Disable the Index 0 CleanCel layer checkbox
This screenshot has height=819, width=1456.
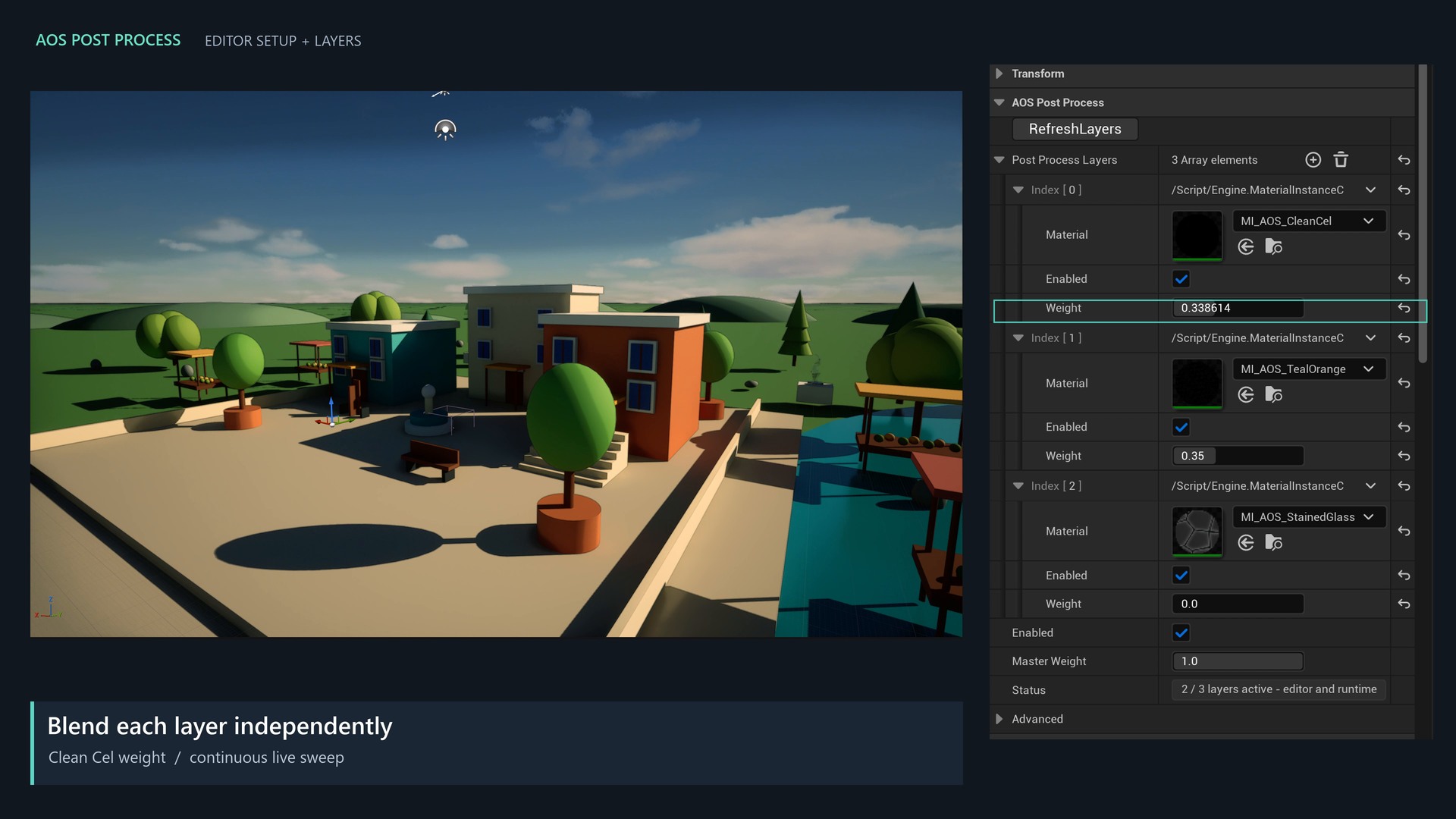tap(1181, 279)
